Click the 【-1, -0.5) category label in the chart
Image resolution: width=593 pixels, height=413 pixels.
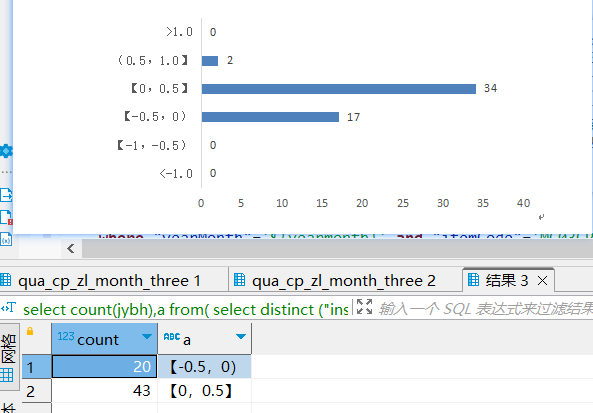coord(152,145)
